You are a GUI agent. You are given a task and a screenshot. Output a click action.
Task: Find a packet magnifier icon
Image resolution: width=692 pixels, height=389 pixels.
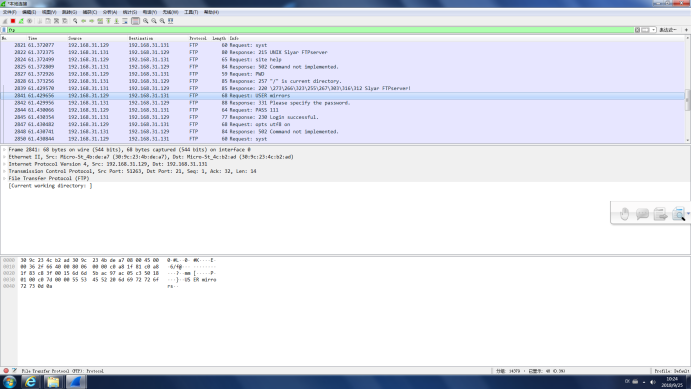coord(75,21)
